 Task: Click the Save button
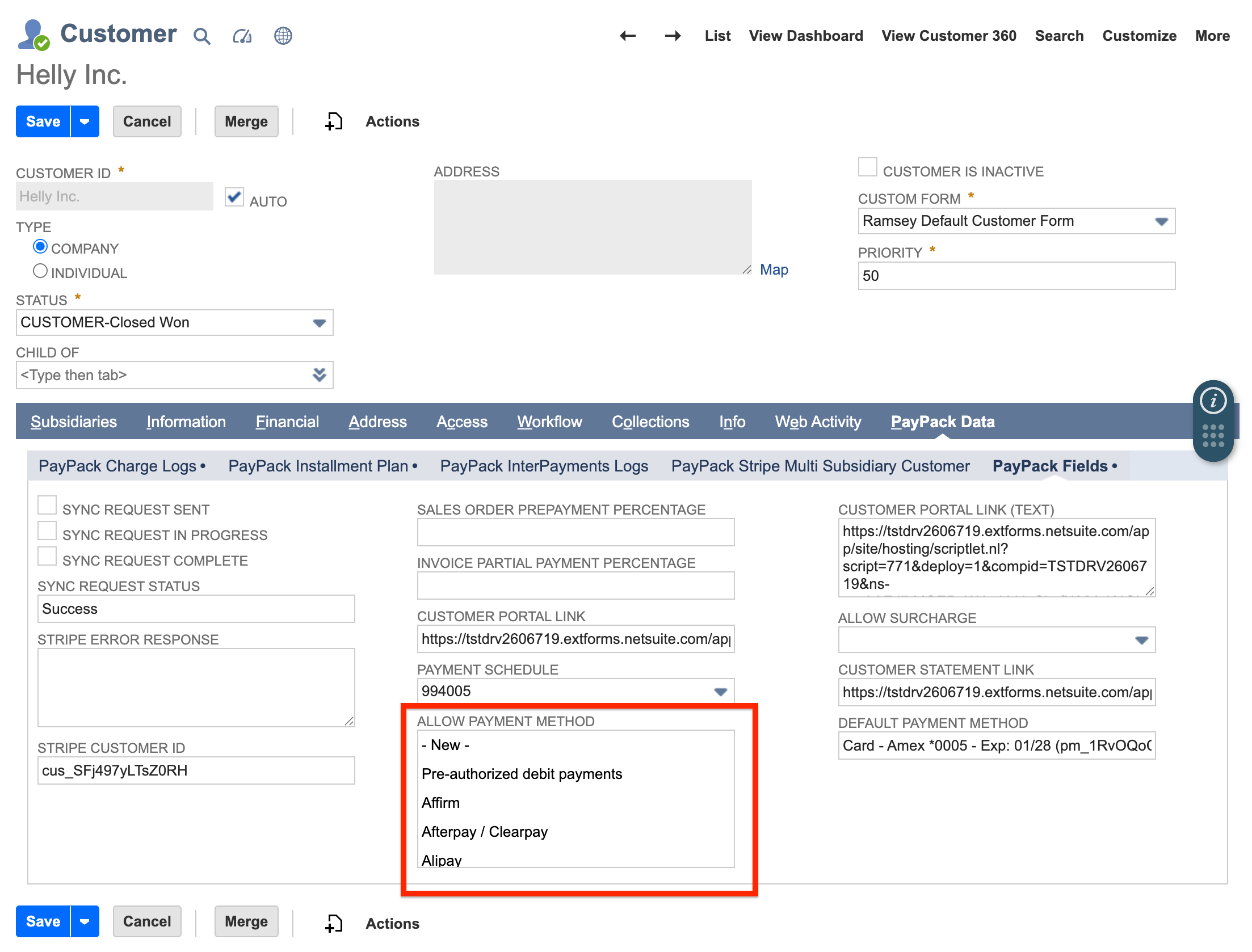pyautogui.click(x=43, y=121)
